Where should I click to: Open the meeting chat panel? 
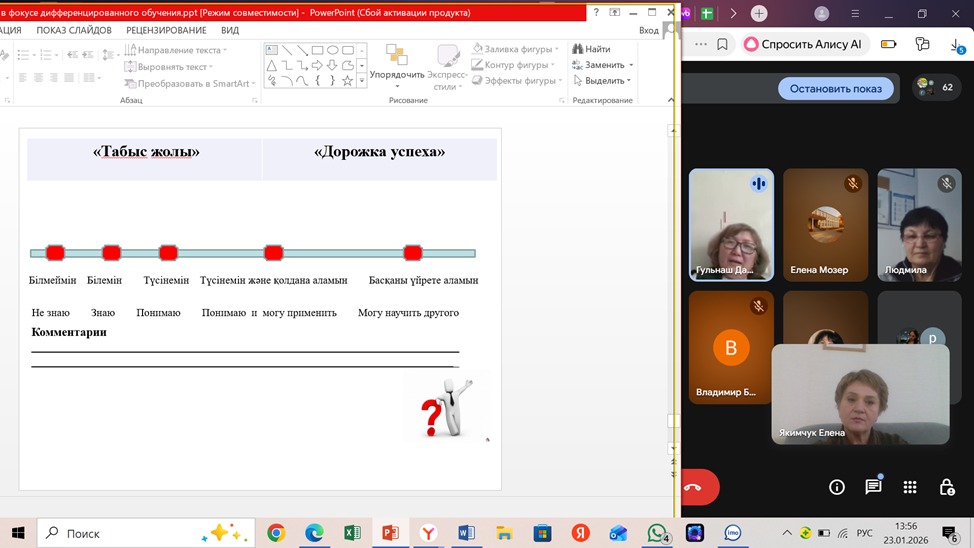pos(873,487)
